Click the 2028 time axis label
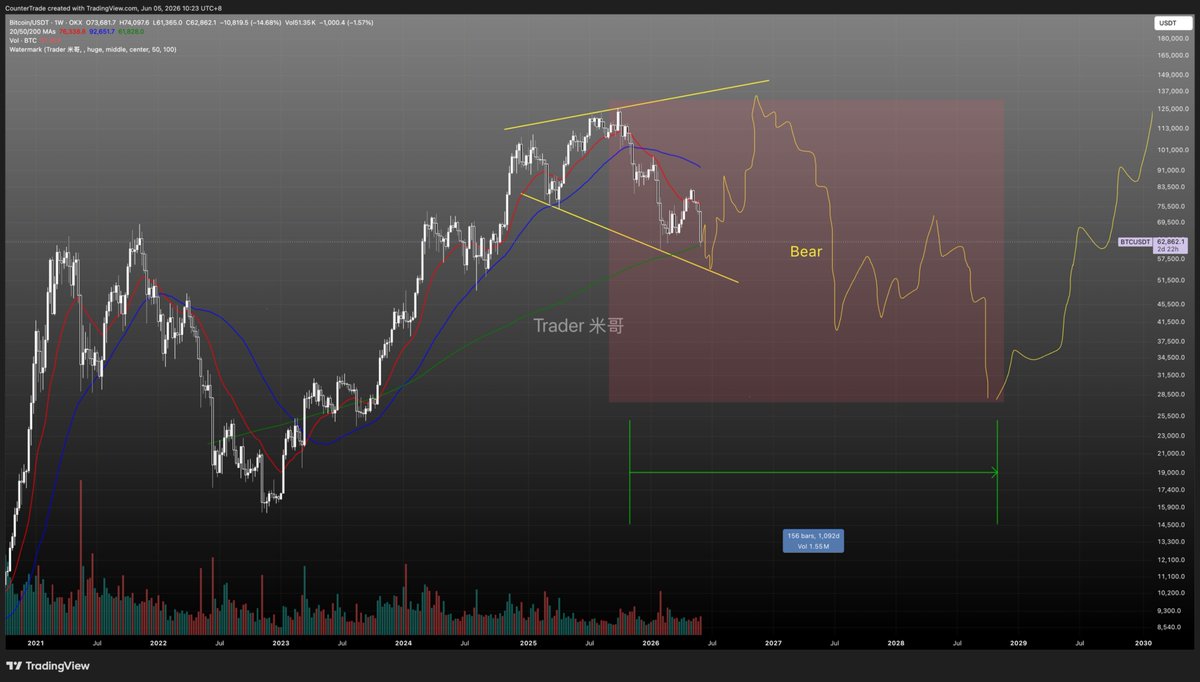The height and width of the screenshot is (682, 1200). [896, 645]
